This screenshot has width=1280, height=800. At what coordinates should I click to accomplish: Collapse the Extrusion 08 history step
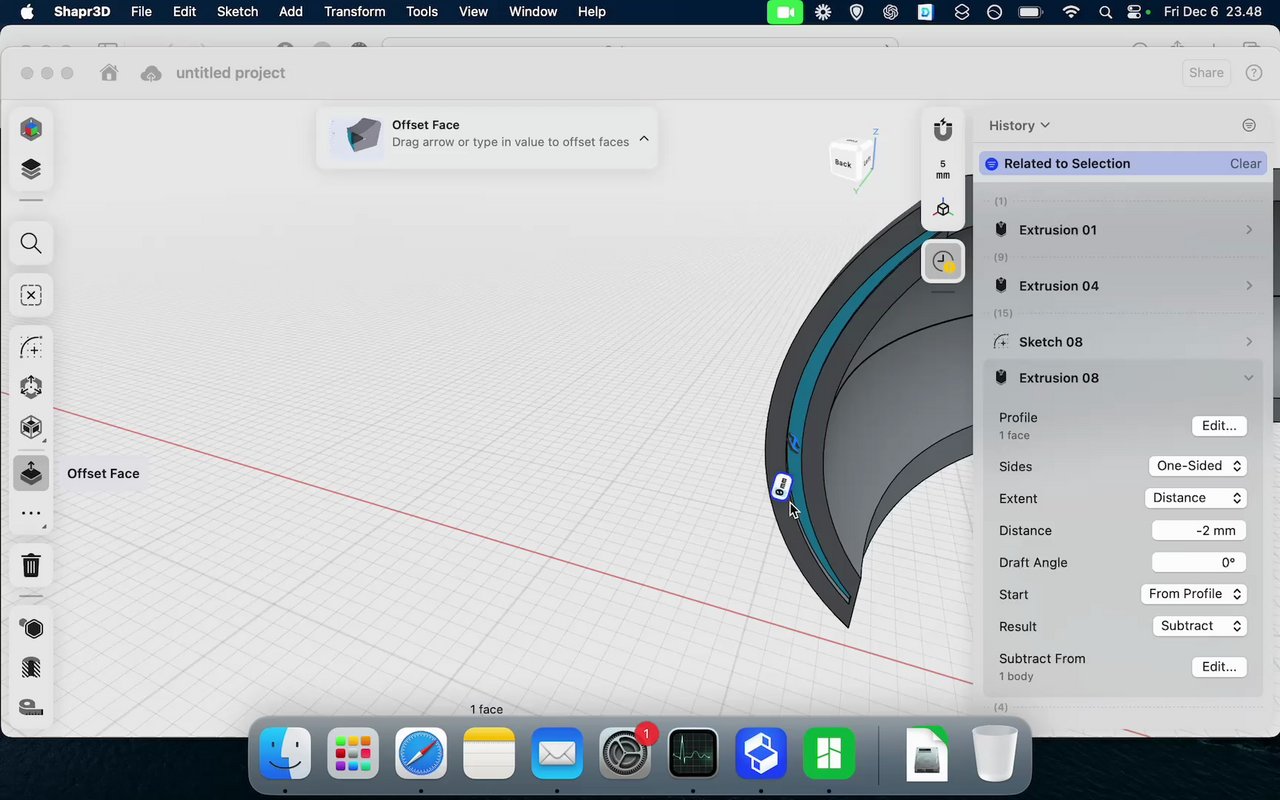[1248, 378]
